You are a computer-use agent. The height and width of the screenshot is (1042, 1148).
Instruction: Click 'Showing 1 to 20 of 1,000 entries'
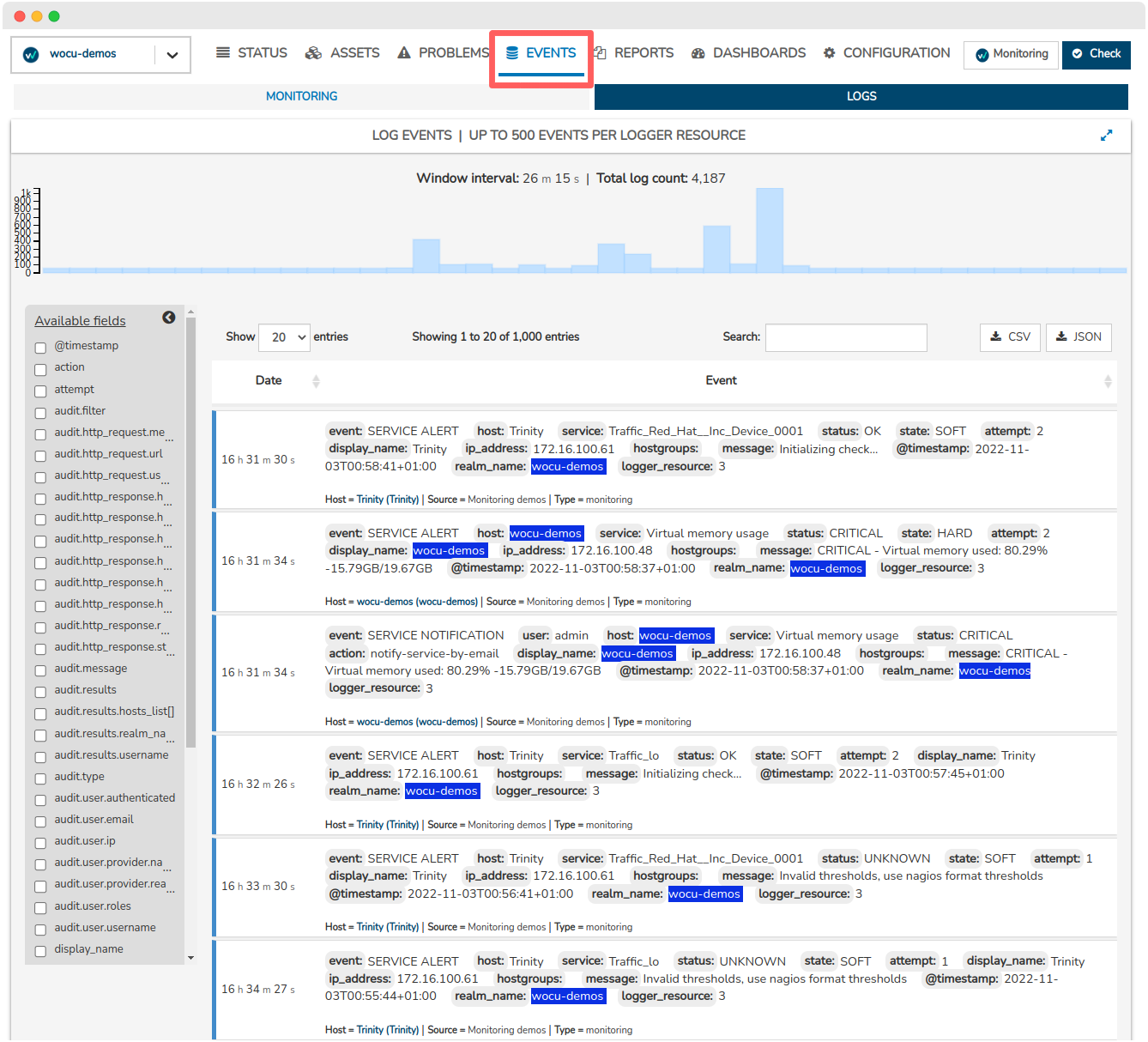coord(496,337)
